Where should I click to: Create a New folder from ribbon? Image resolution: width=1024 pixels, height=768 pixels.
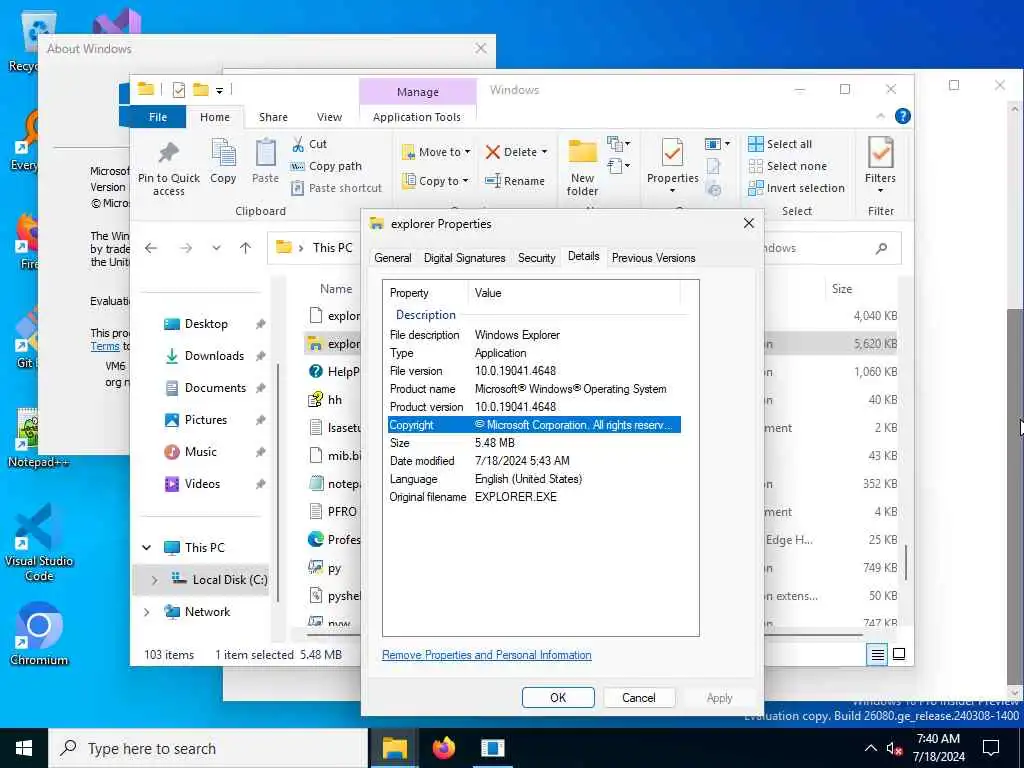(582, 167)
